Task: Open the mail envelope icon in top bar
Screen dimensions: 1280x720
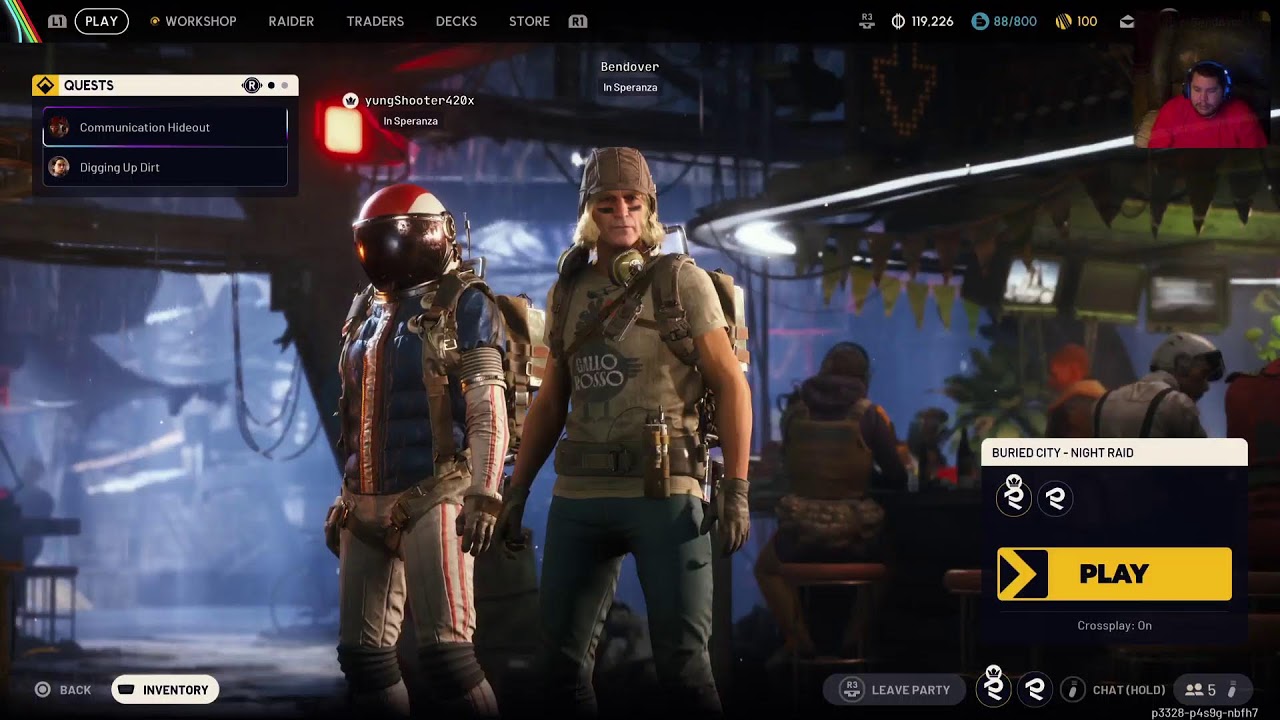Action: [1127, 21]
